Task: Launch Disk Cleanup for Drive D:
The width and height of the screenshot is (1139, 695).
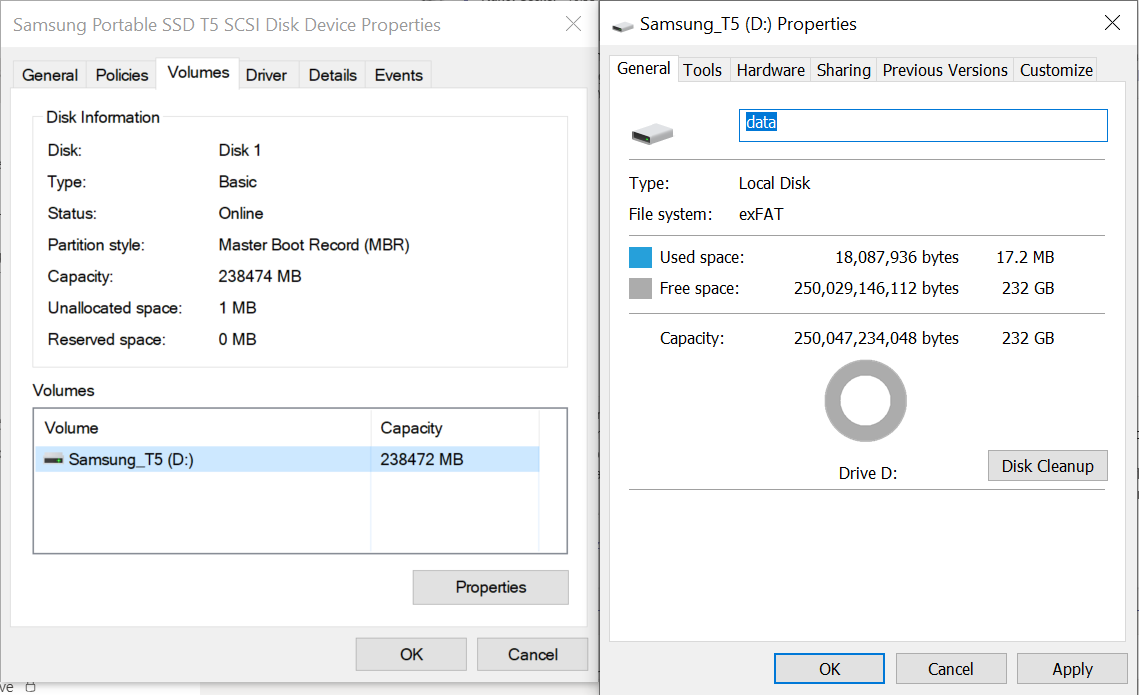Action: coord(1047,466)
